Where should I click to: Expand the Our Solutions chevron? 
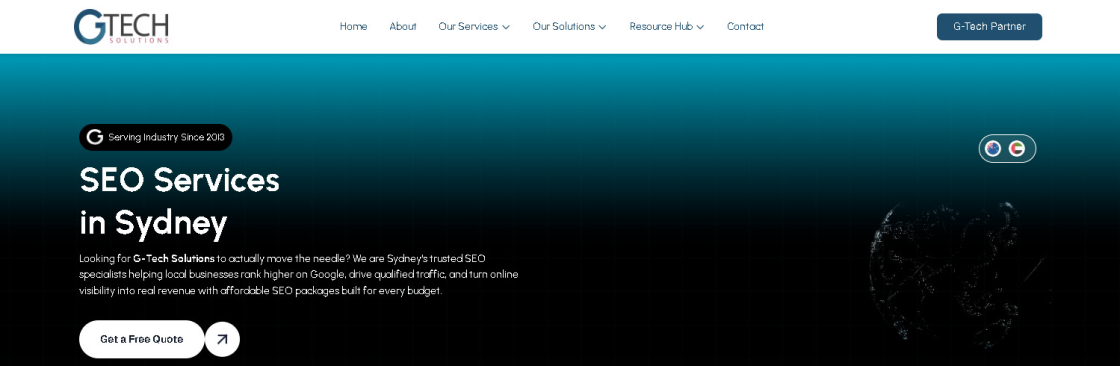[x=602, y=27]
